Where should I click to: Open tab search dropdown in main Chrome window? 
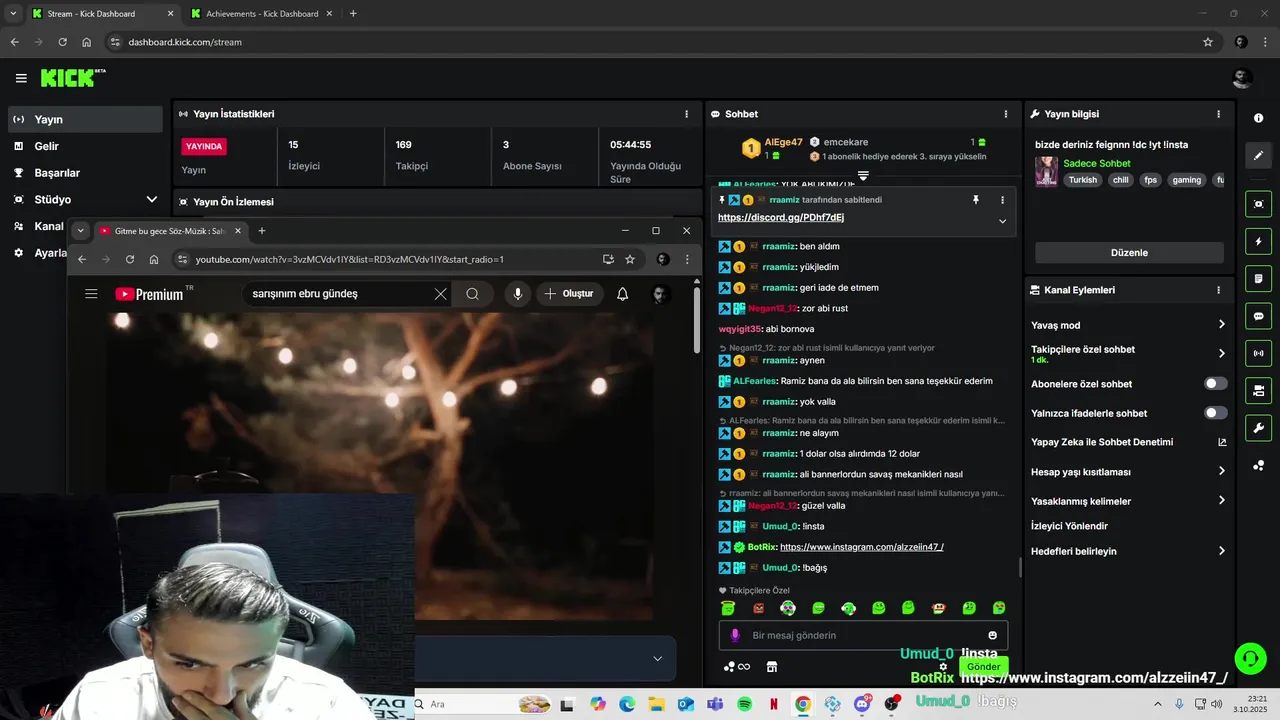13,13
